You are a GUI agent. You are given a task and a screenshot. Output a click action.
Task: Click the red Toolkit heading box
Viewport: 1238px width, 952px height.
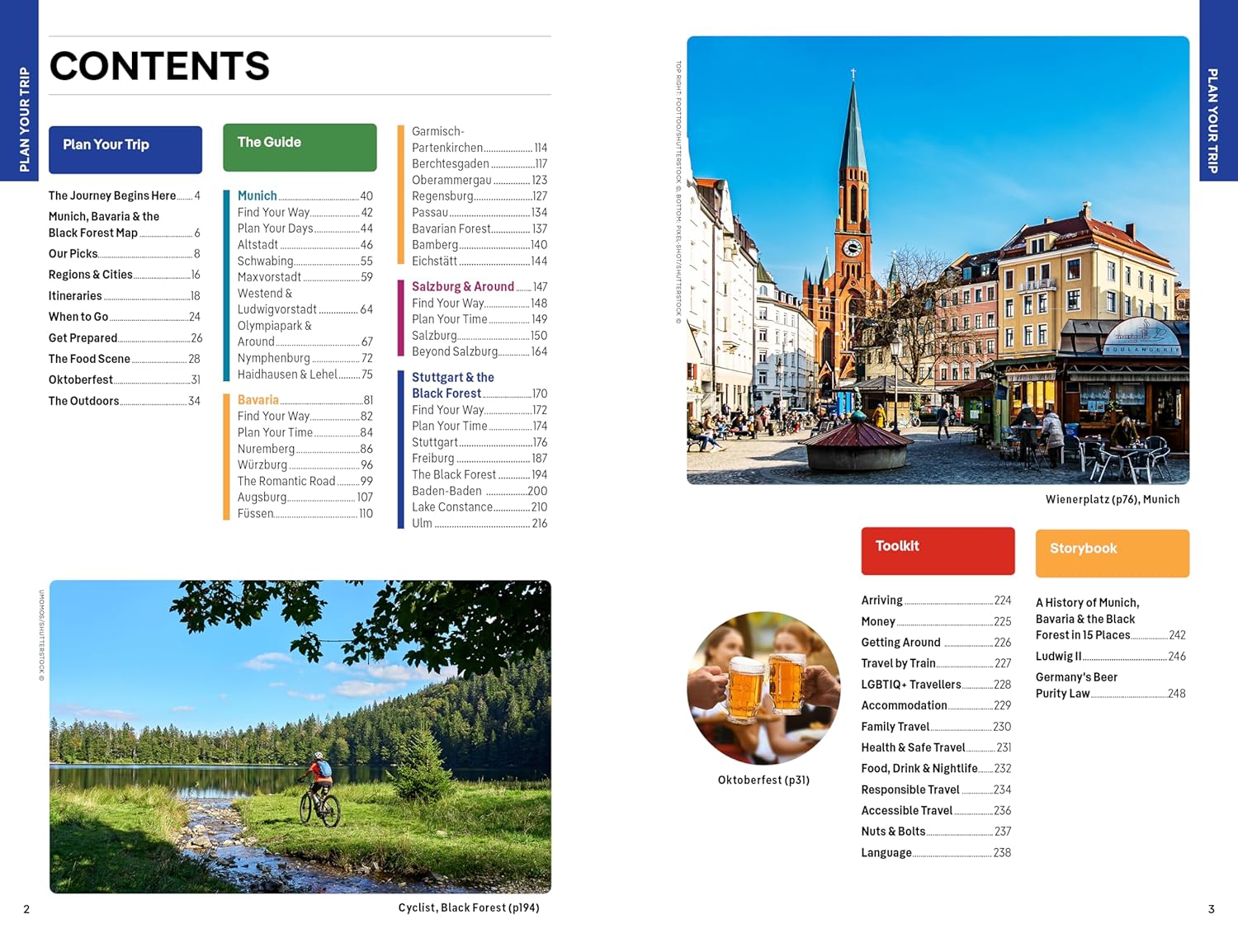click(938, 550)
